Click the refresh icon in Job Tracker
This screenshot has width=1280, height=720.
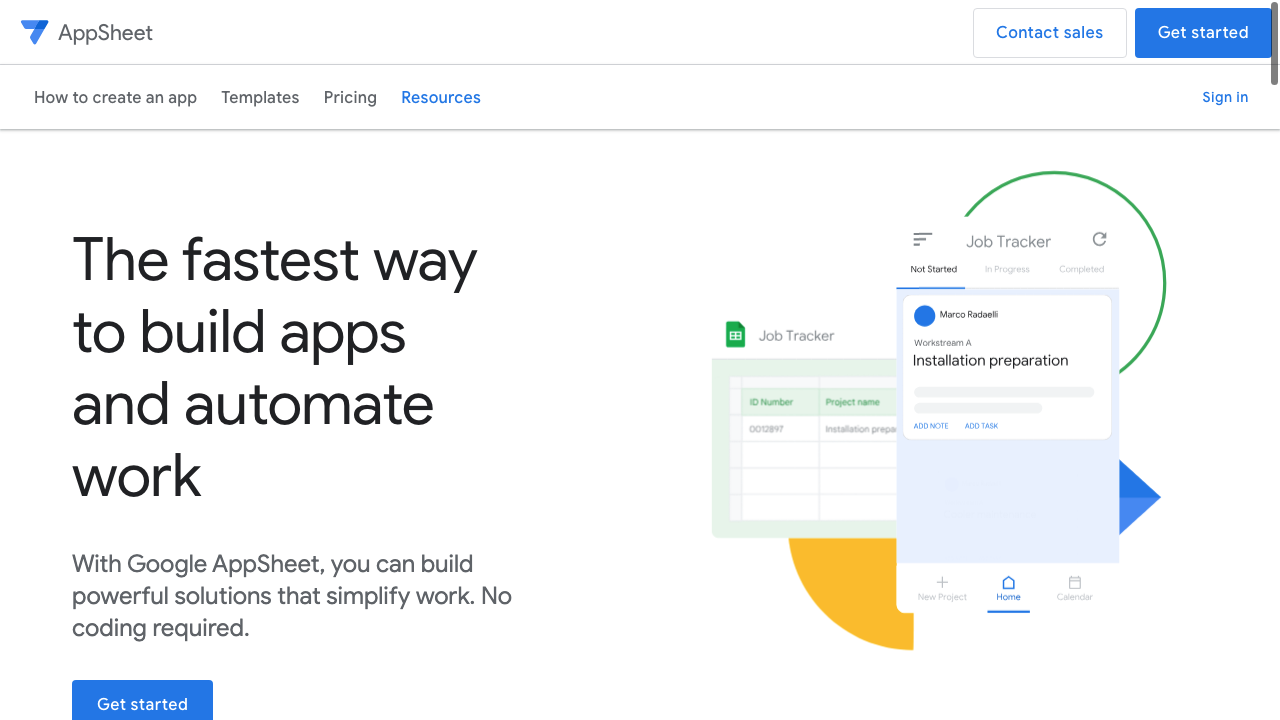pos(1098,239)
